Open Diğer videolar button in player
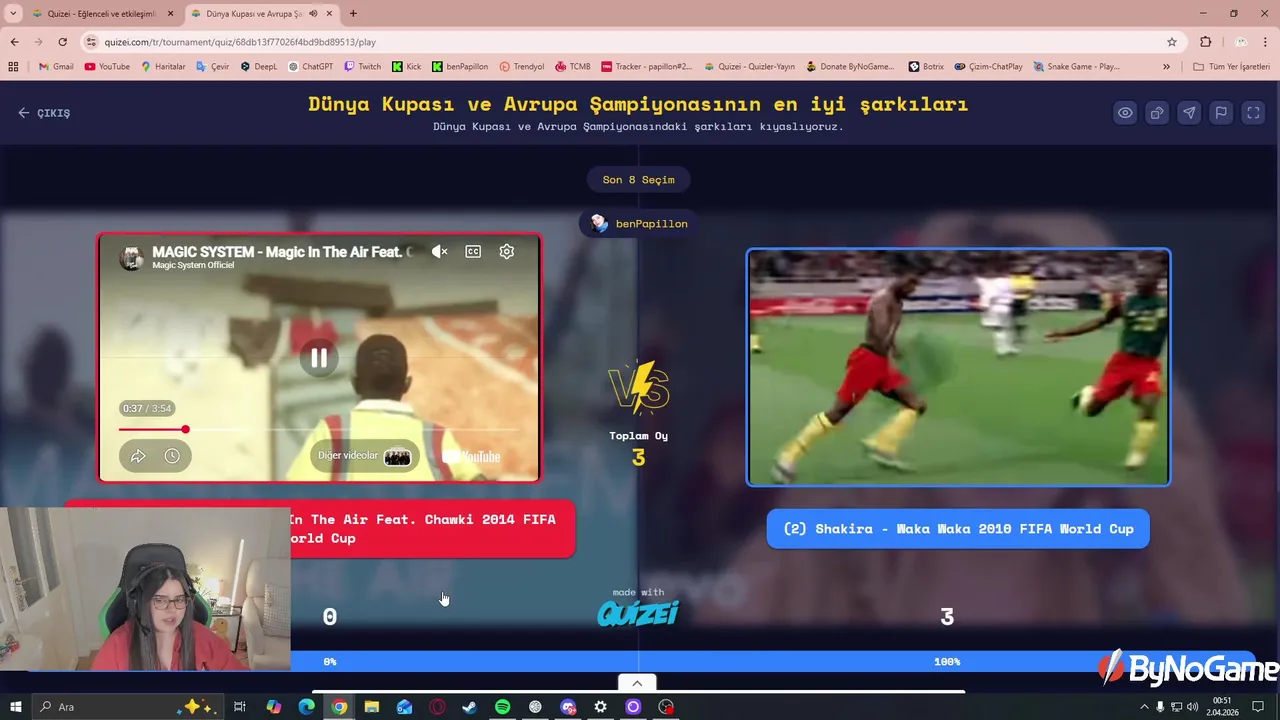Screen dimensions: 1280x720 tap(364, 456)
